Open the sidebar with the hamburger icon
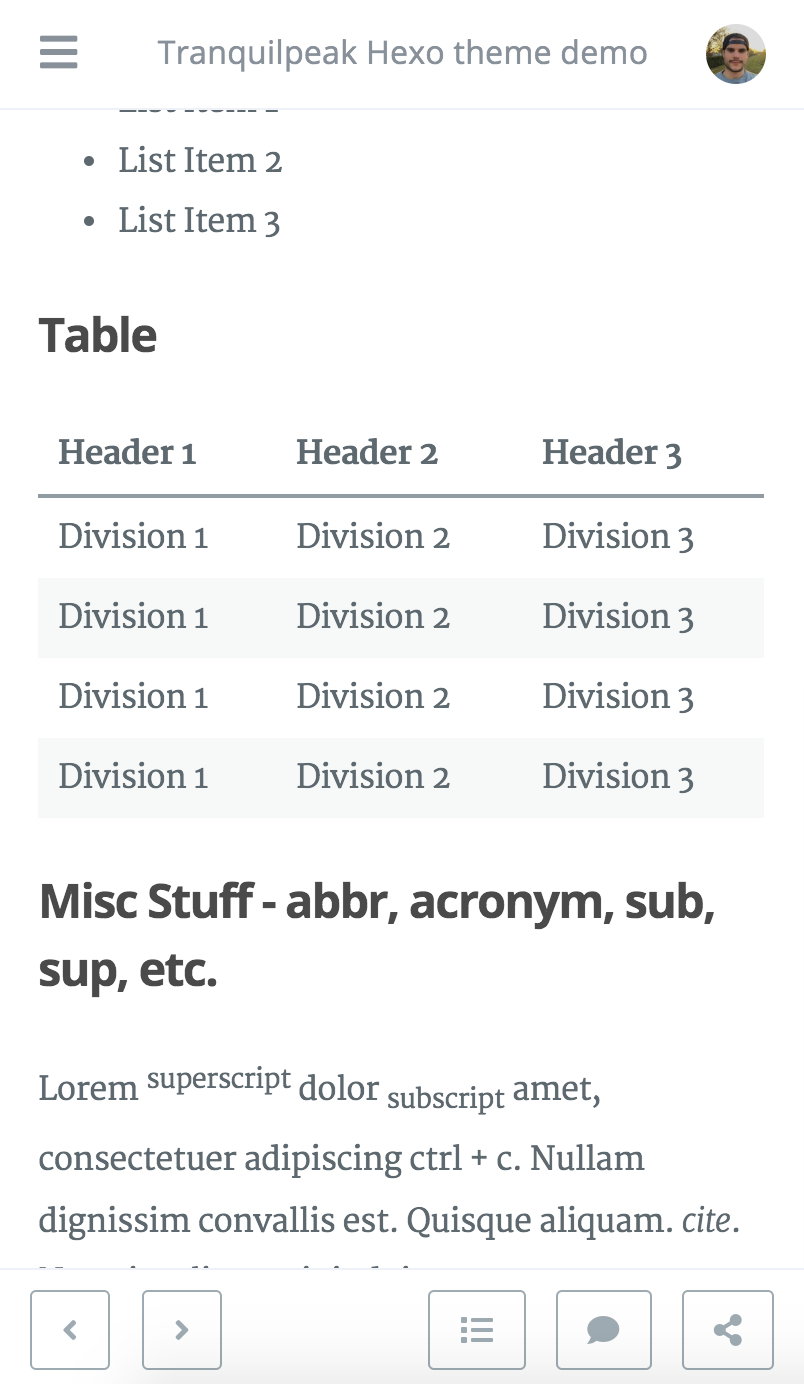Screen dimensions: 804x1384 point(58,53)
